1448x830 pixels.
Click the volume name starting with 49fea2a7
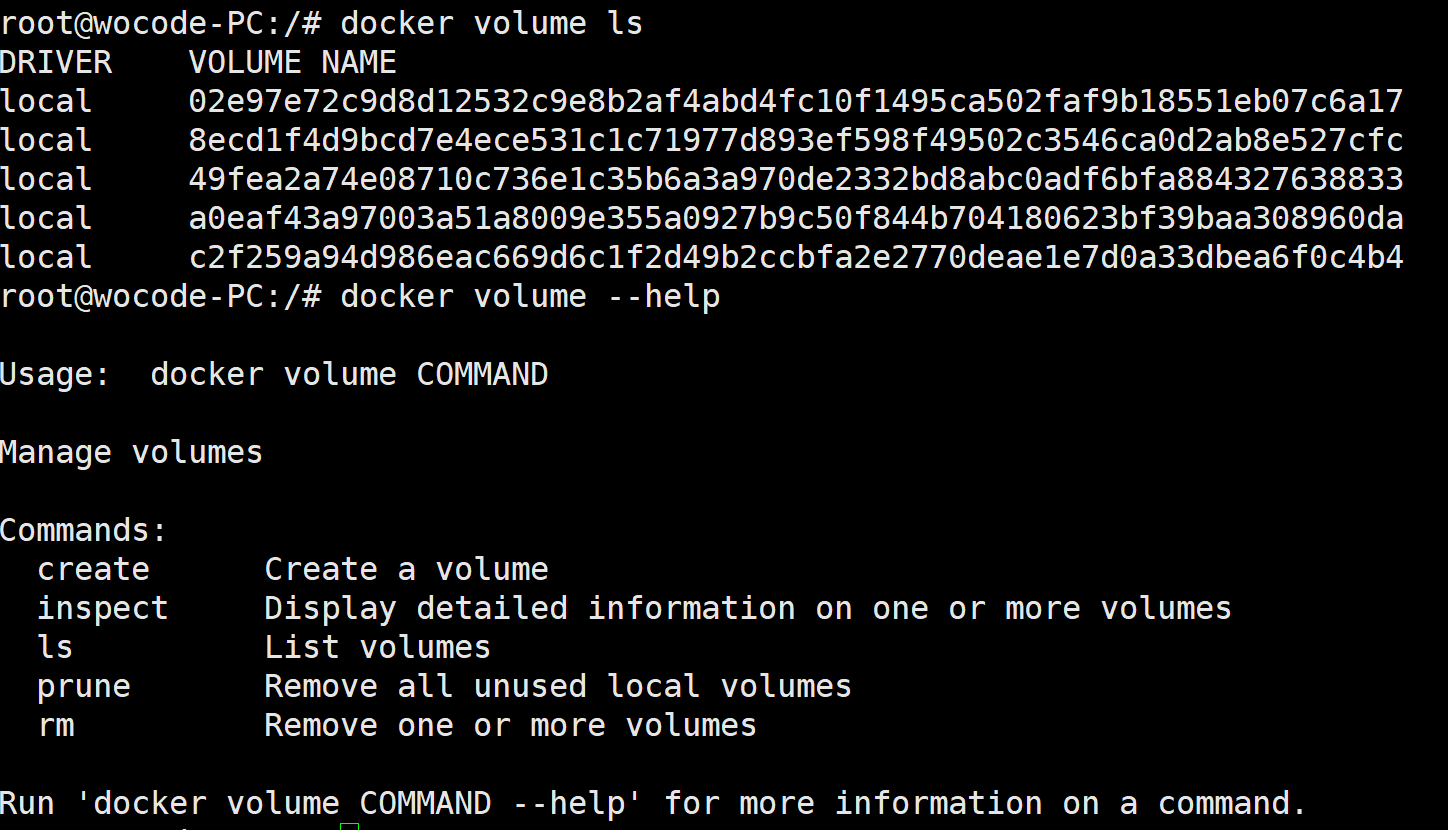tap(795, 179)
